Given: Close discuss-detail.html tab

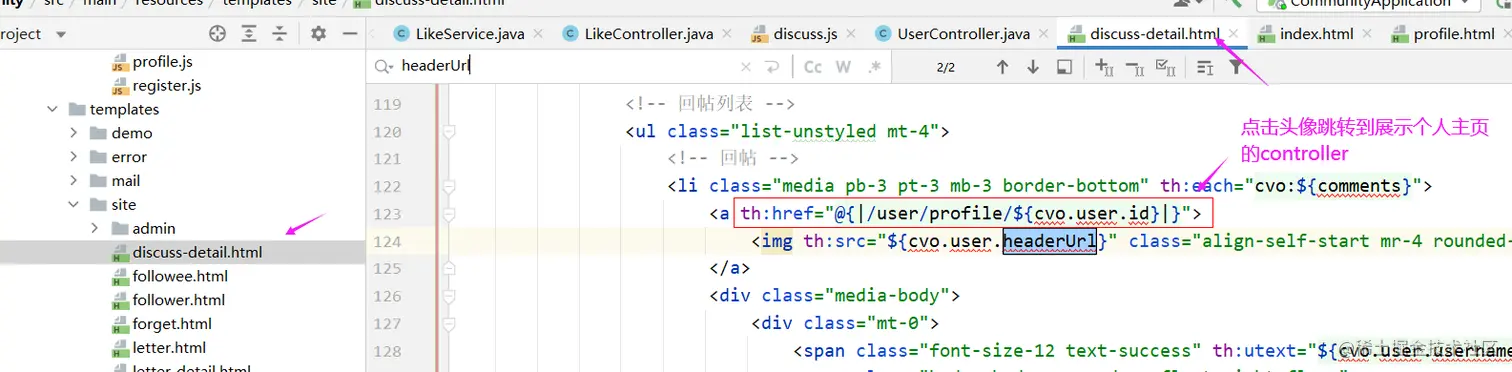Looking at the screenshot, I should tap(1234, 34).
